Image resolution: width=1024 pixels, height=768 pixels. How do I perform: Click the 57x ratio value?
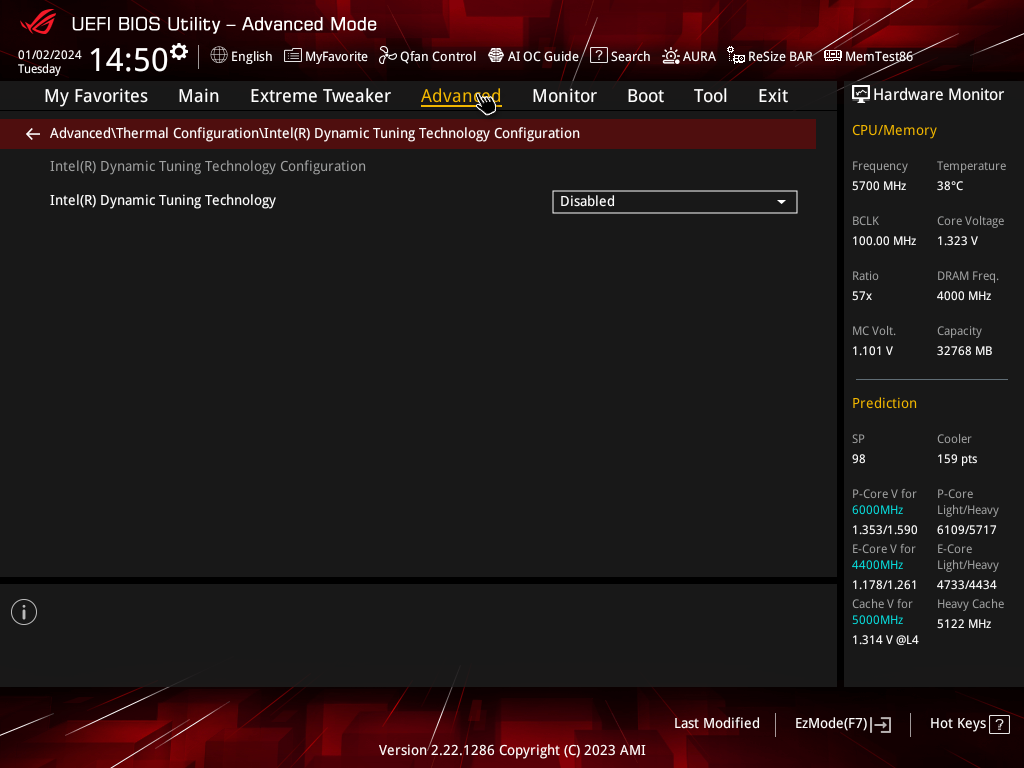861,296
